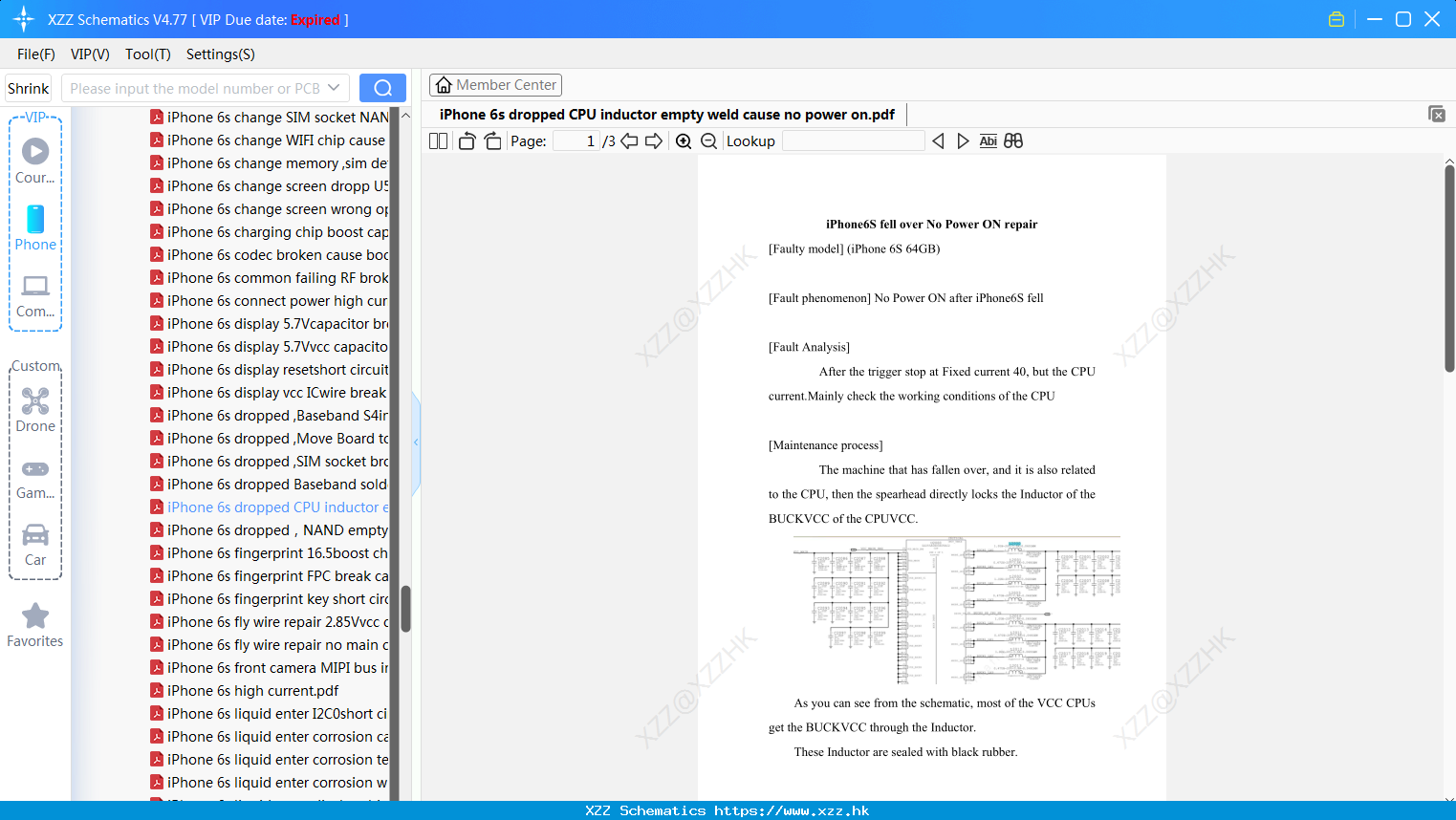
Task: Open iPhone 6s charging chip boost cap file
Action: 270,232
